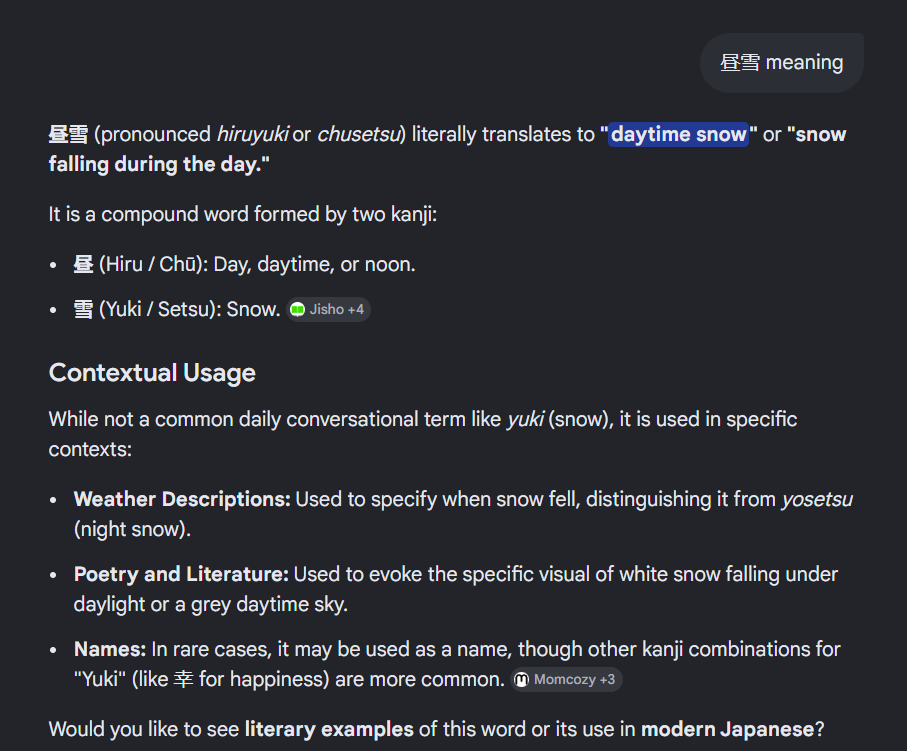Click the italic word 'hiruyuki'

pos(252,134)
